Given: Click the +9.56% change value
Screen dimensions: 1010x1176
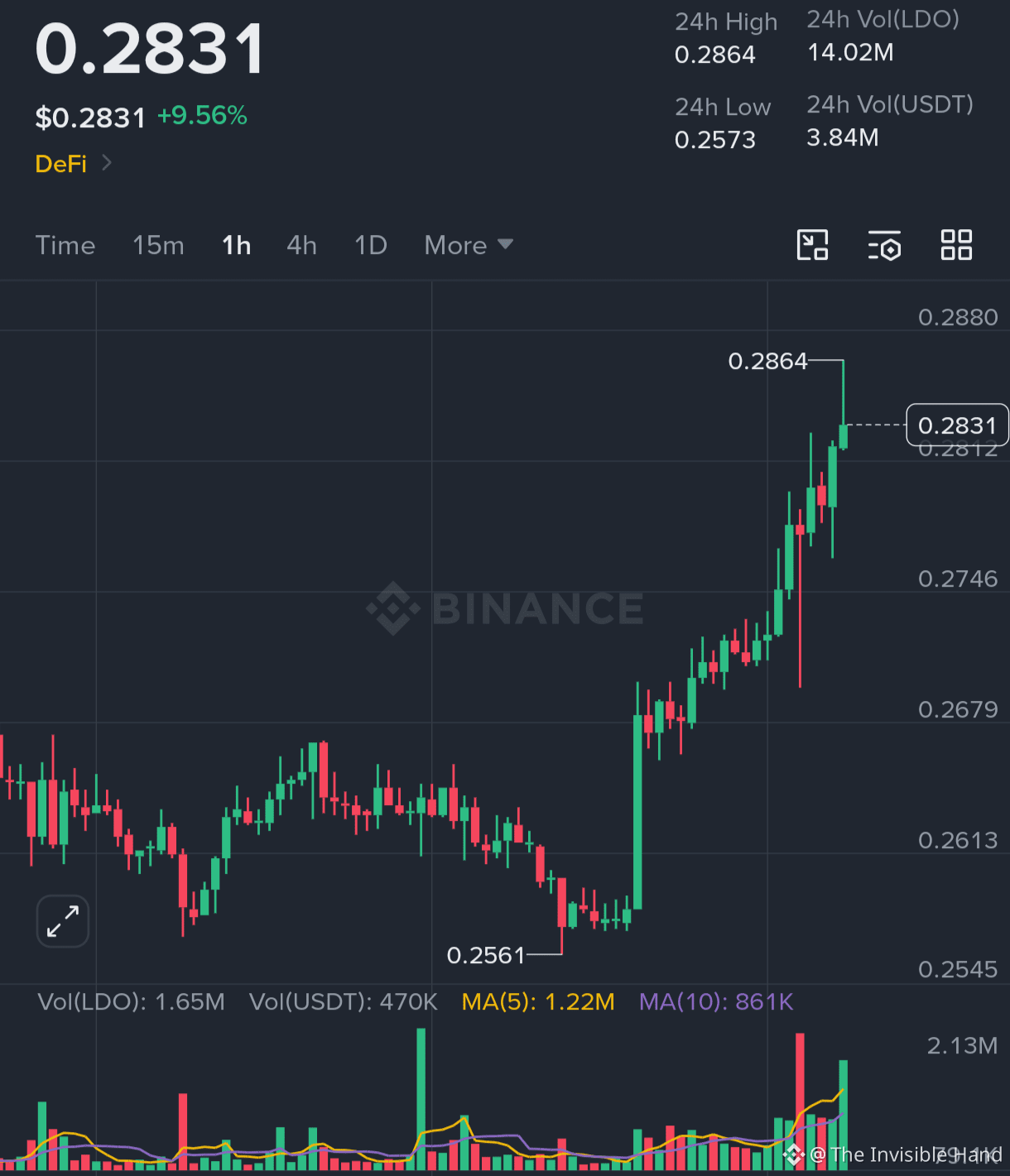Looking at the screenshot, I should 203,115.
